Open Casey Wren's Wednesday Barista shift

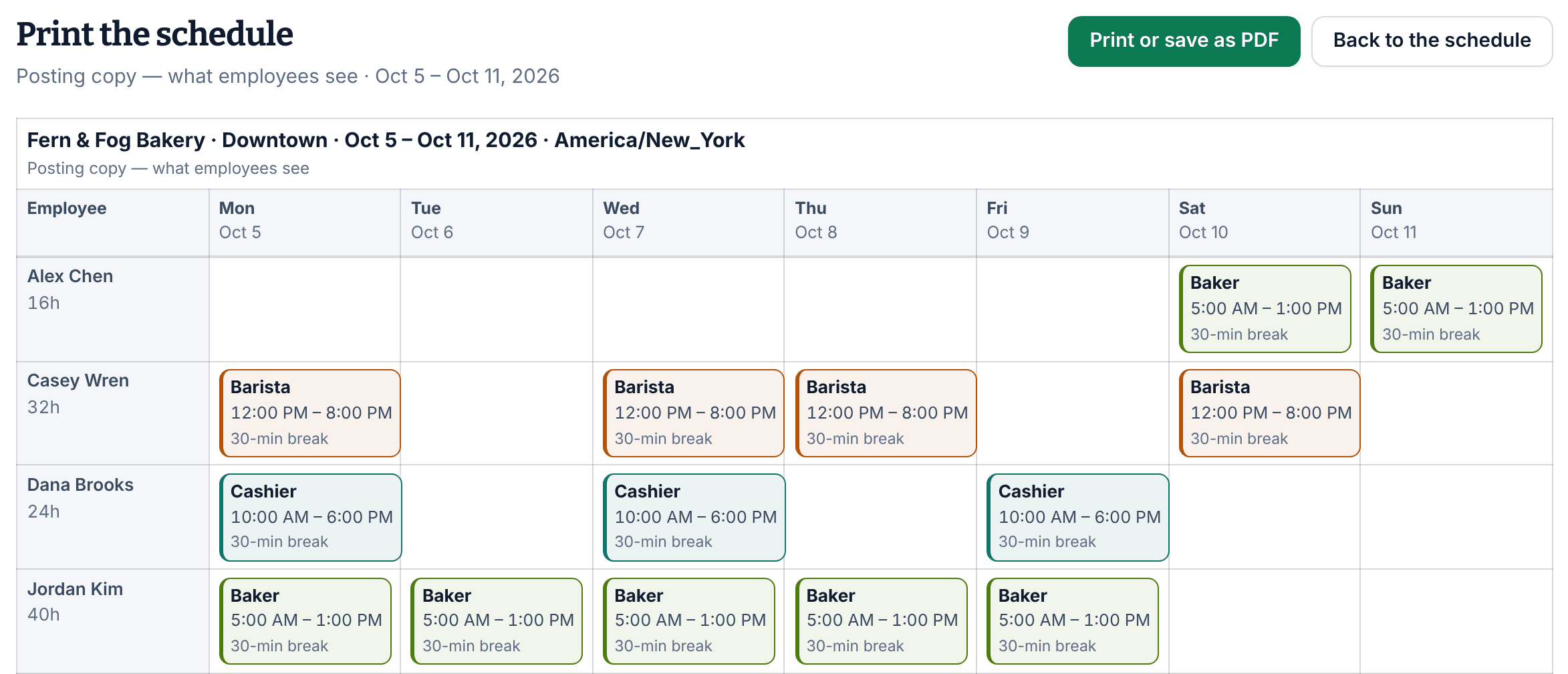pyautogui.click(x=694, y=413)
